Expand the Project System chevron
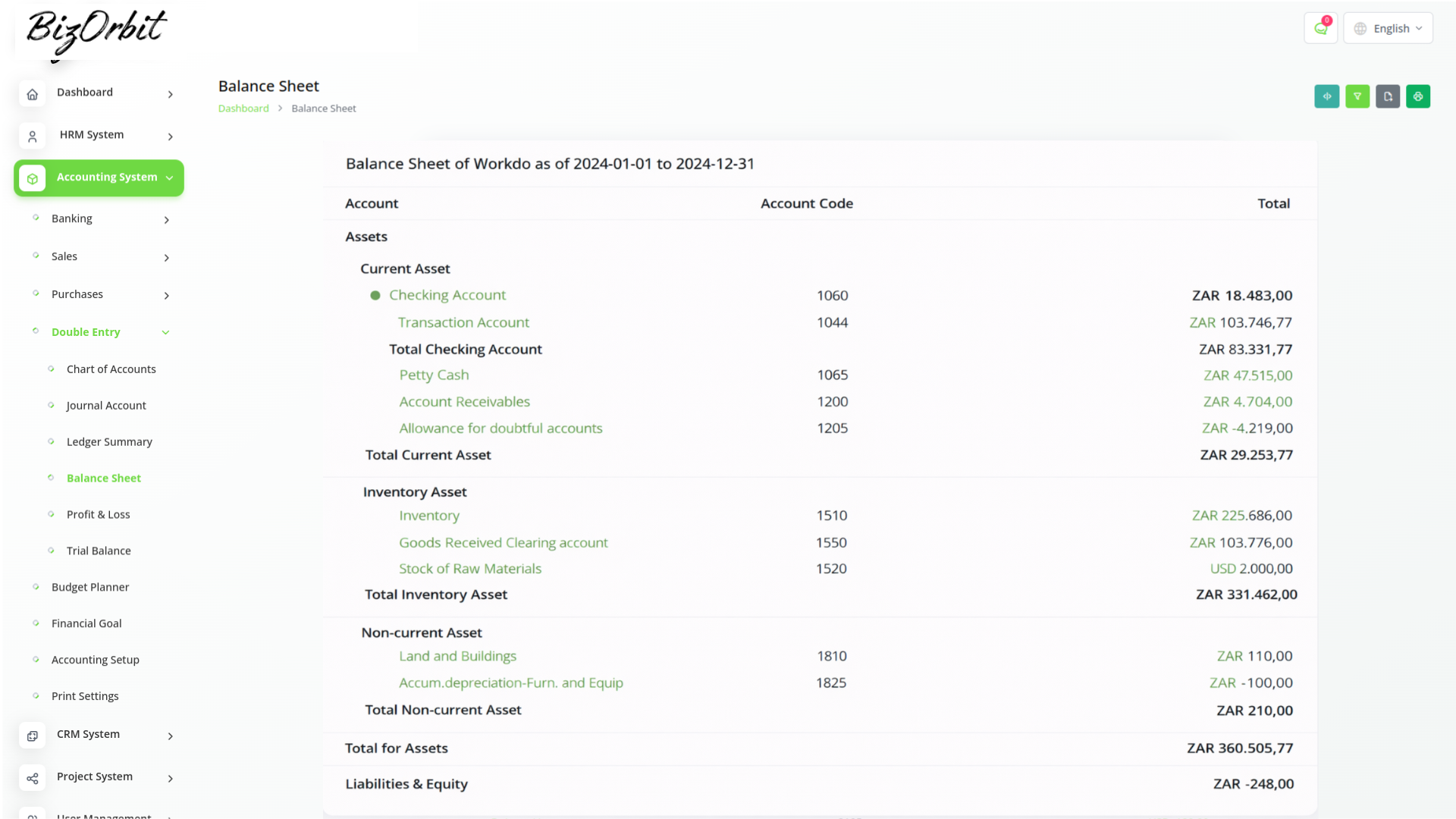The height and width of the screenshot is (819, 1456). 171,778
